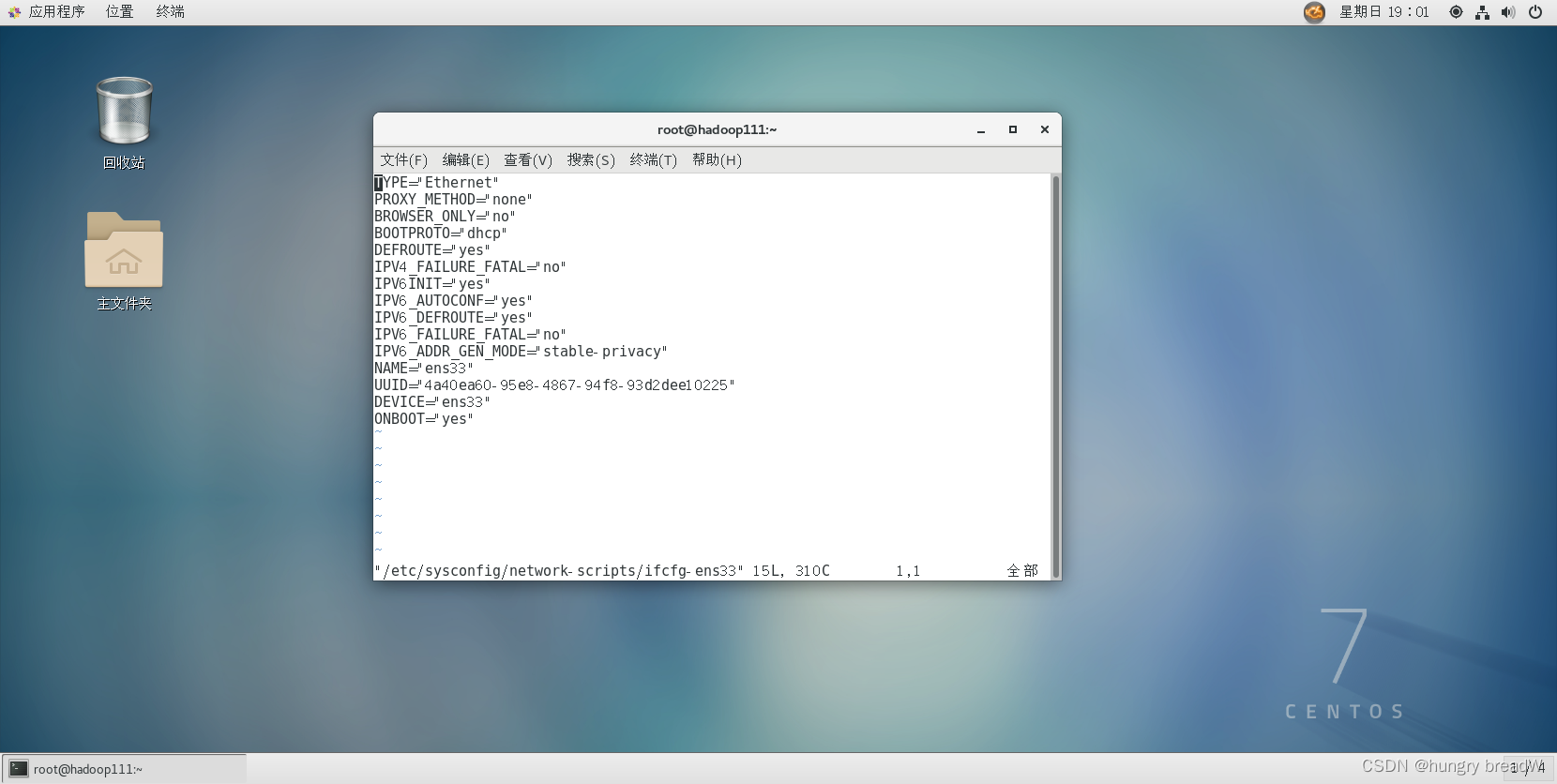Click the IPV6INIT="yes" line

point(432,284)
